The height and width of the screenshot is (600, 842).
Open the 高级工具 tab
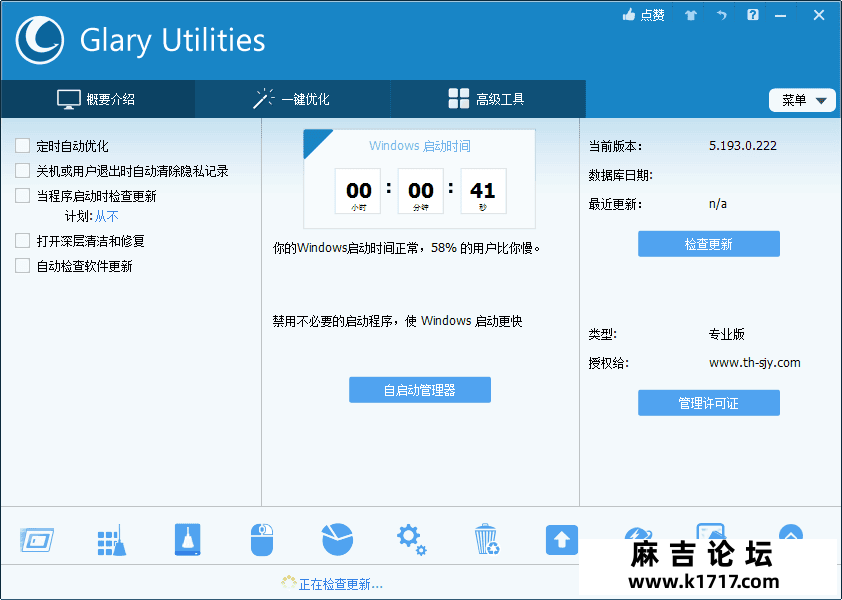click(x=488, y=99)
